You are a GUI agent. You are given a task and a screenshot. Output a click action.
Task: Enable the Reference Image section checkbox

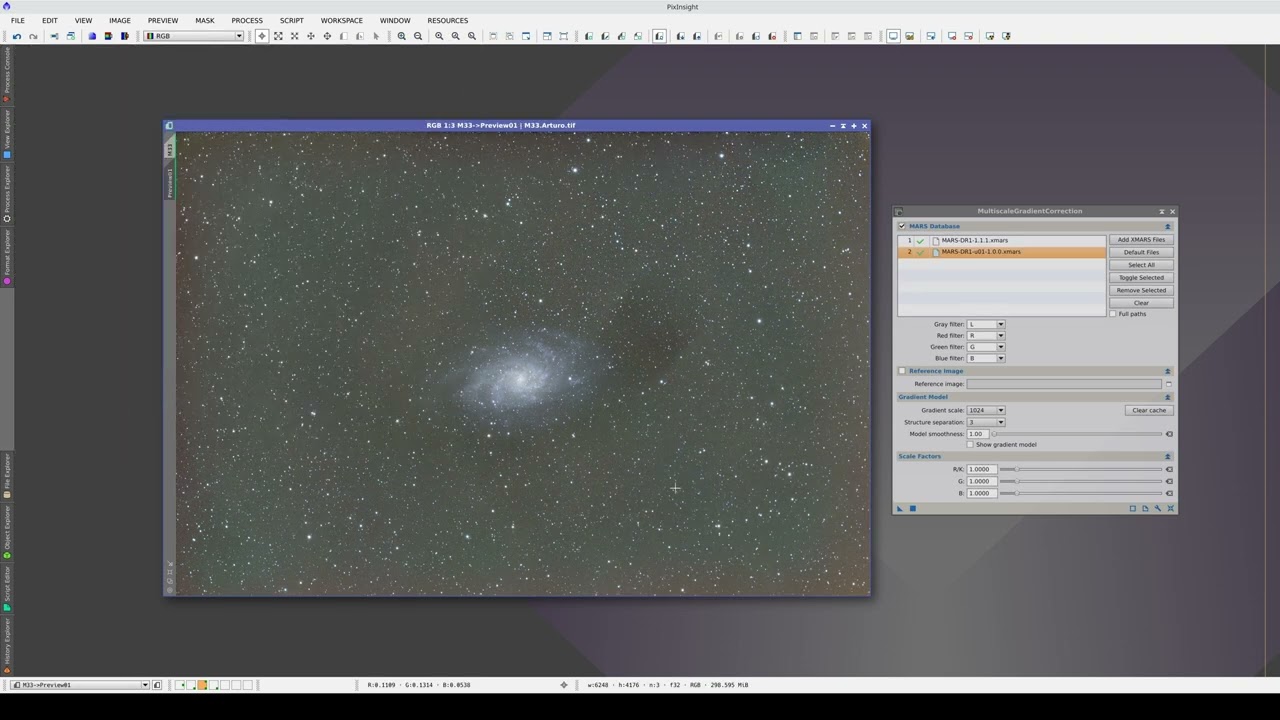[902, 371]
